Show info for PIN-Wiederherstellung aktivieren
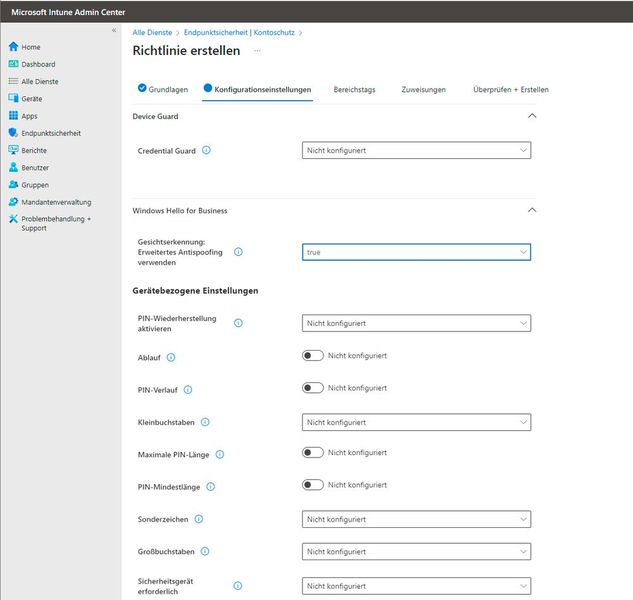 click(238, 323)
